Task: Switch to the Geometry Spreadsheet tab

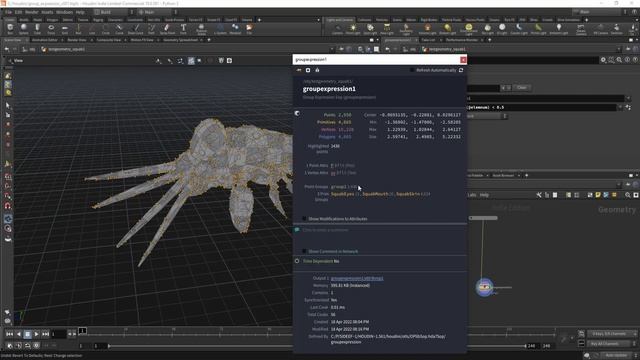Action: [180, 40]
